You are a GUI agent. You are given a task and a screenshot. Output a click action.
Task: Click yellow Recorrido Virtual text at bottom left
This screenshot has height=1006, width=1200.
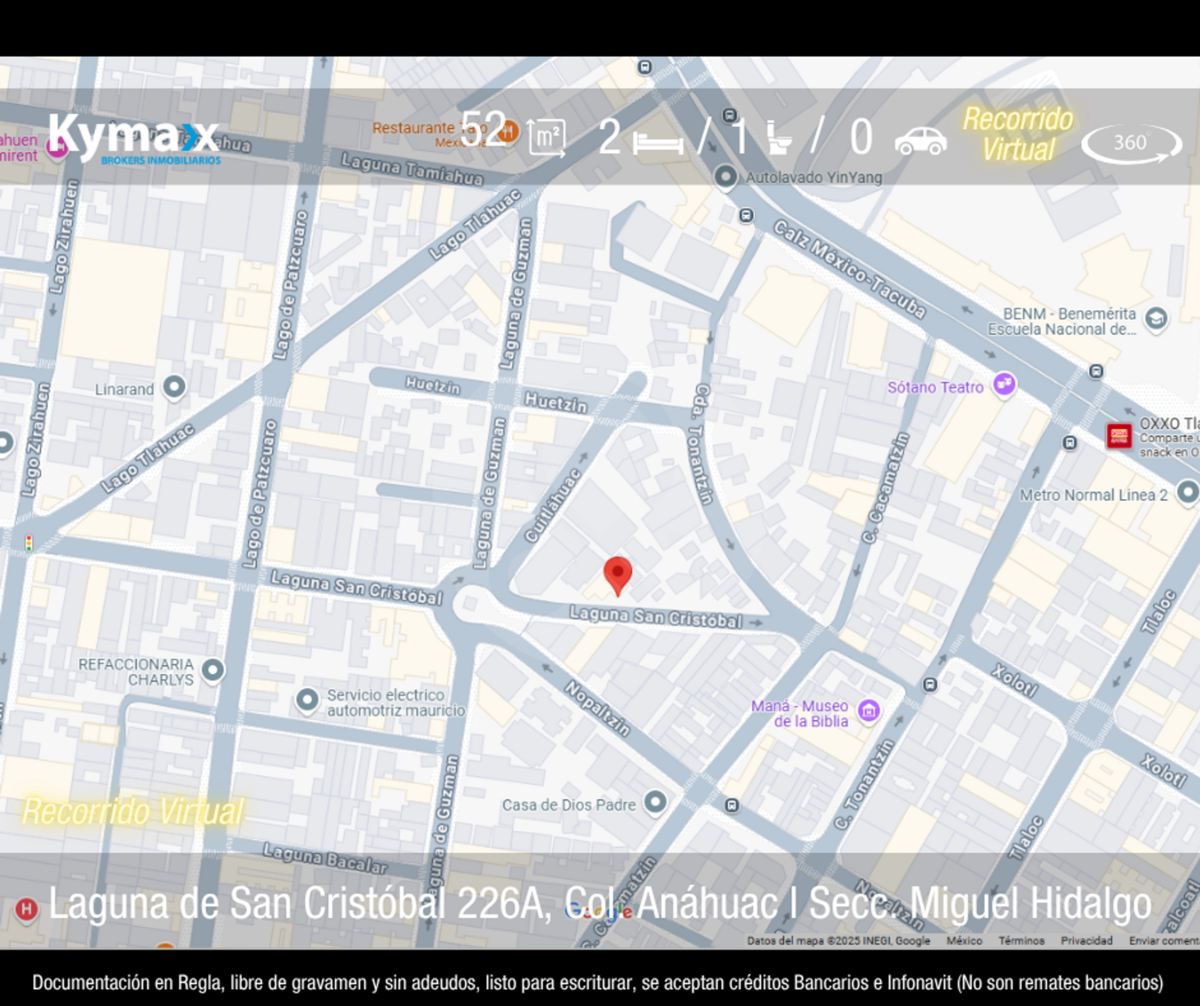pyautogui.click(x=132, y=812)
